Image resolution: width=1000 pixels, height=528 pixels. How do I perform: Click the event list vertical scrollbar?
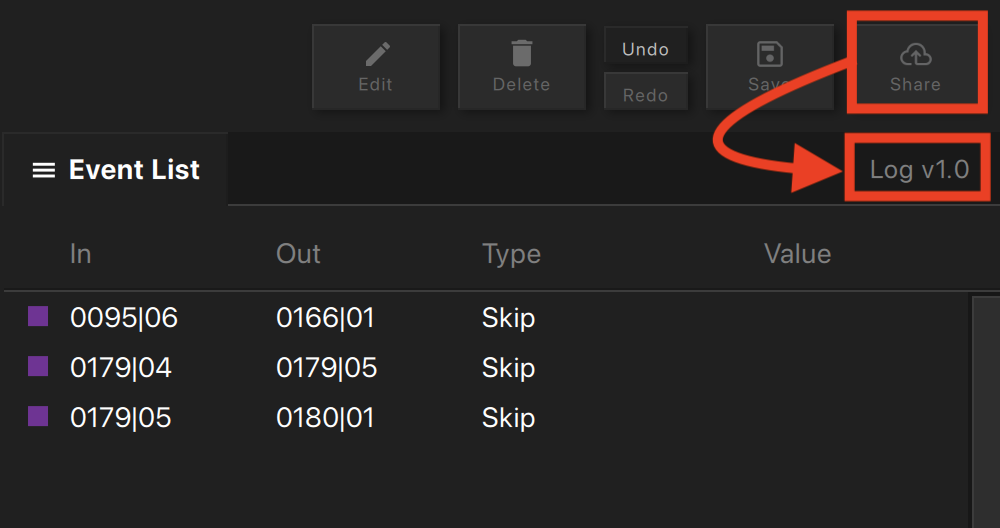click(985, 411)
